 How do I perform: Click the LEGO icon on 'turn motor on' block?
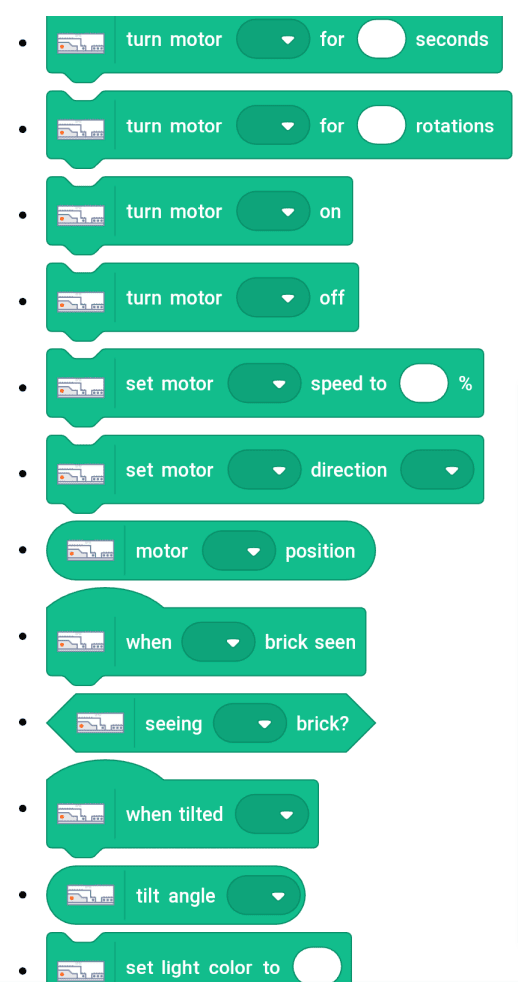tap(81, 215)
